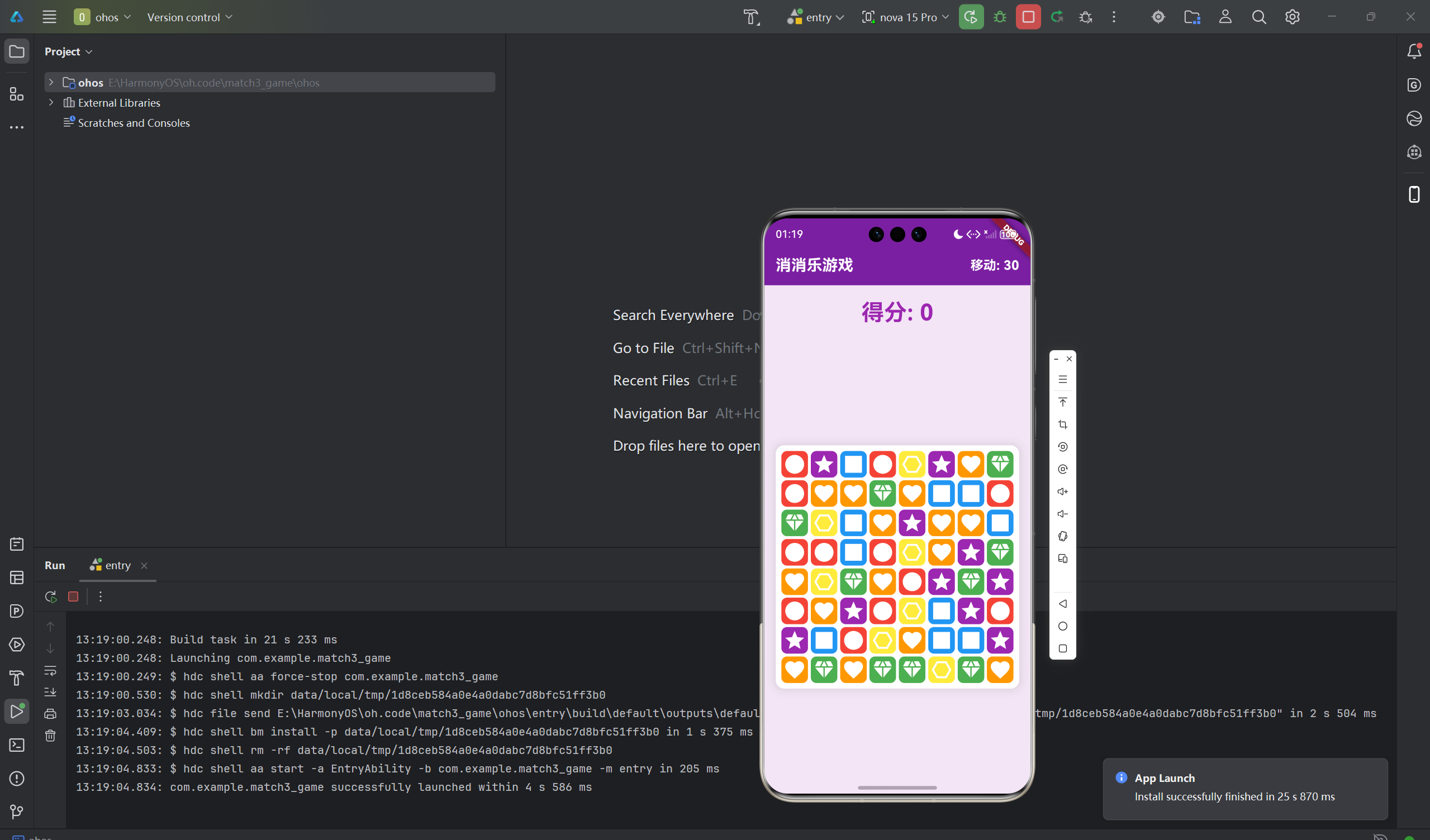Click the red Stop button in top toolbar
The image size is (1430, 840).
[x=1028, y=17]
